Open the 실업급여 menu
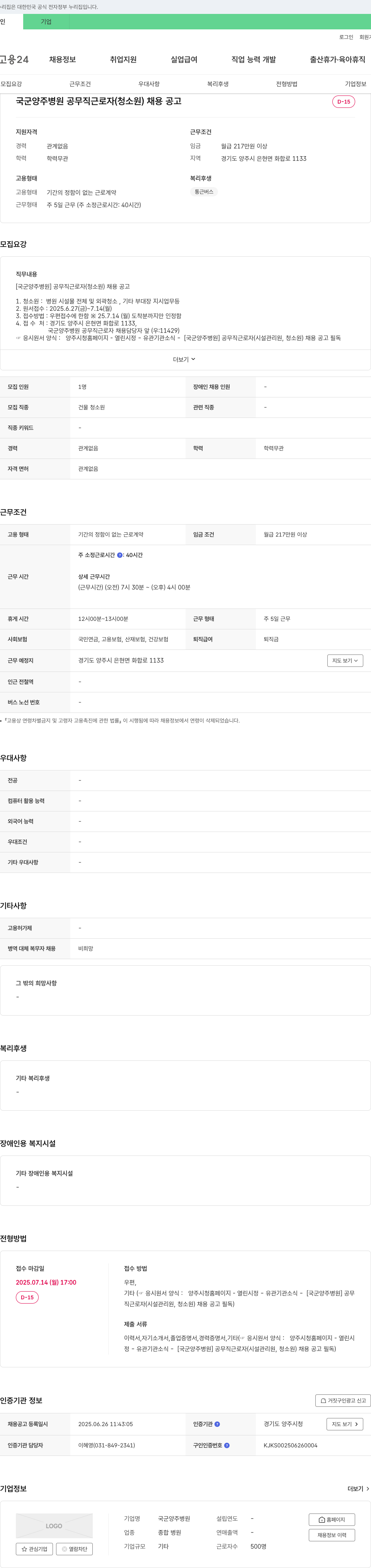The image size is (371, 1568). [x=184, y=59]
